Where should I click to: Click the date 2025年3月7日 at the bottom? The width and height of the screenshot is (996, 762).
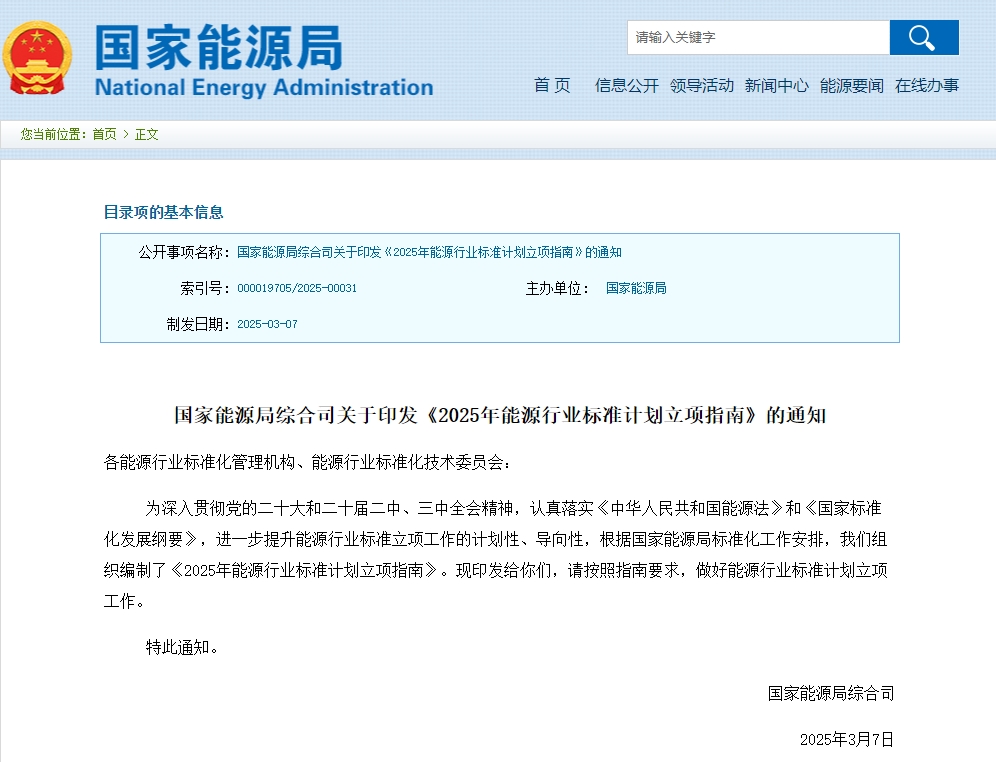point(847,740)
